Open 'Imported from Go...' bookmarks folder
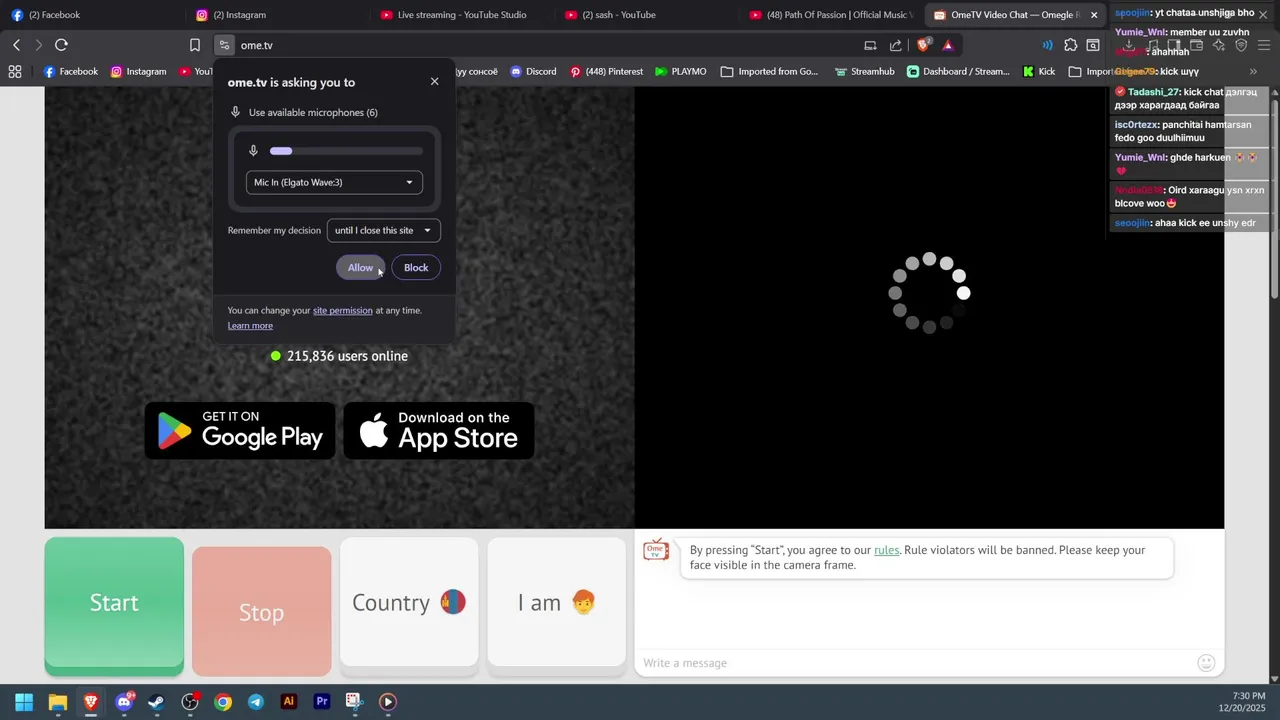The image size is (1280, 720). pyautogui.click(x=769, y=71)
